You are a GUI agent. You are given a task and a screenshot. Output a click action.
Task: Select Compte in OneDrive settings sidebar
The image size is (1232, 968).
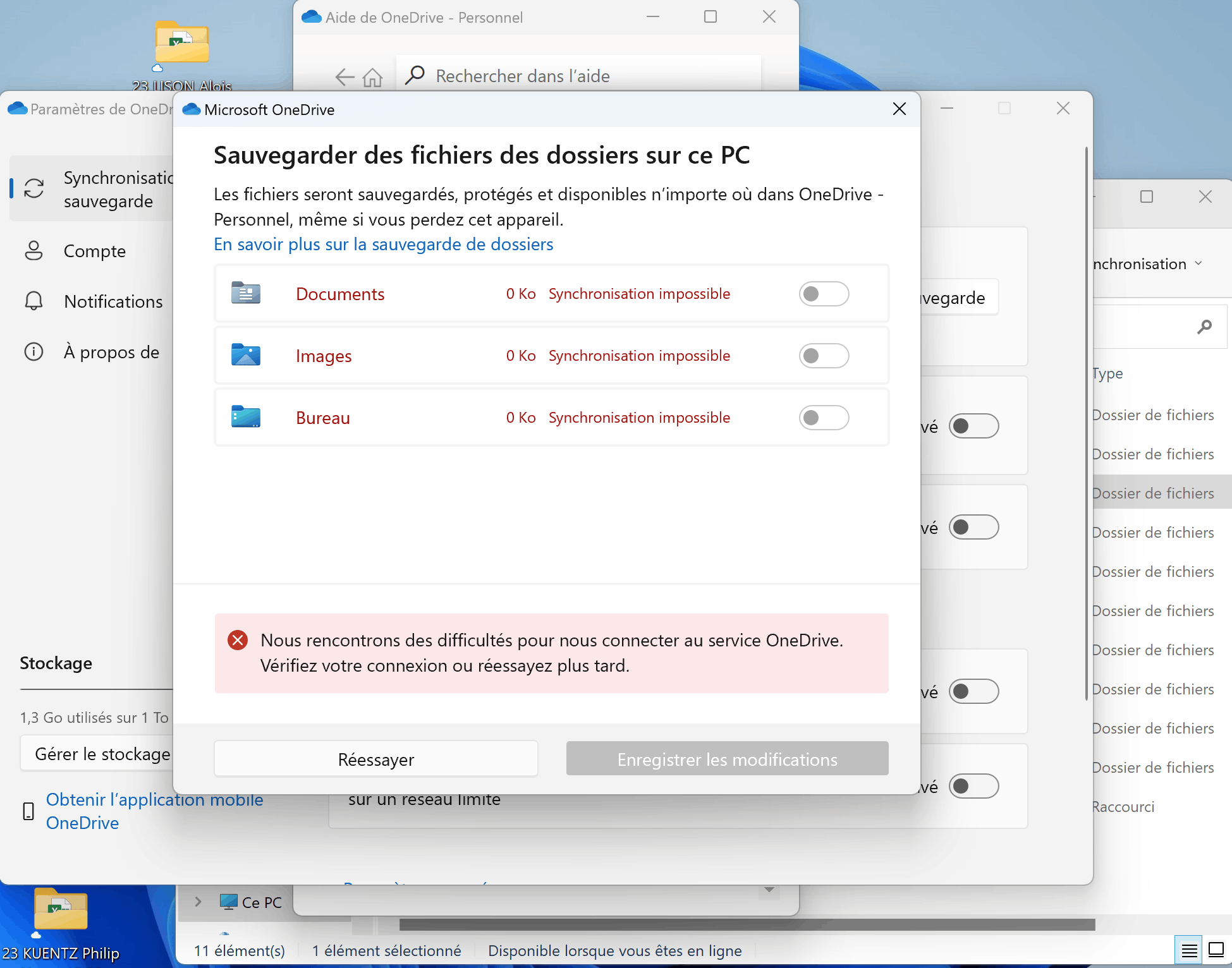[x=95, y=251]
